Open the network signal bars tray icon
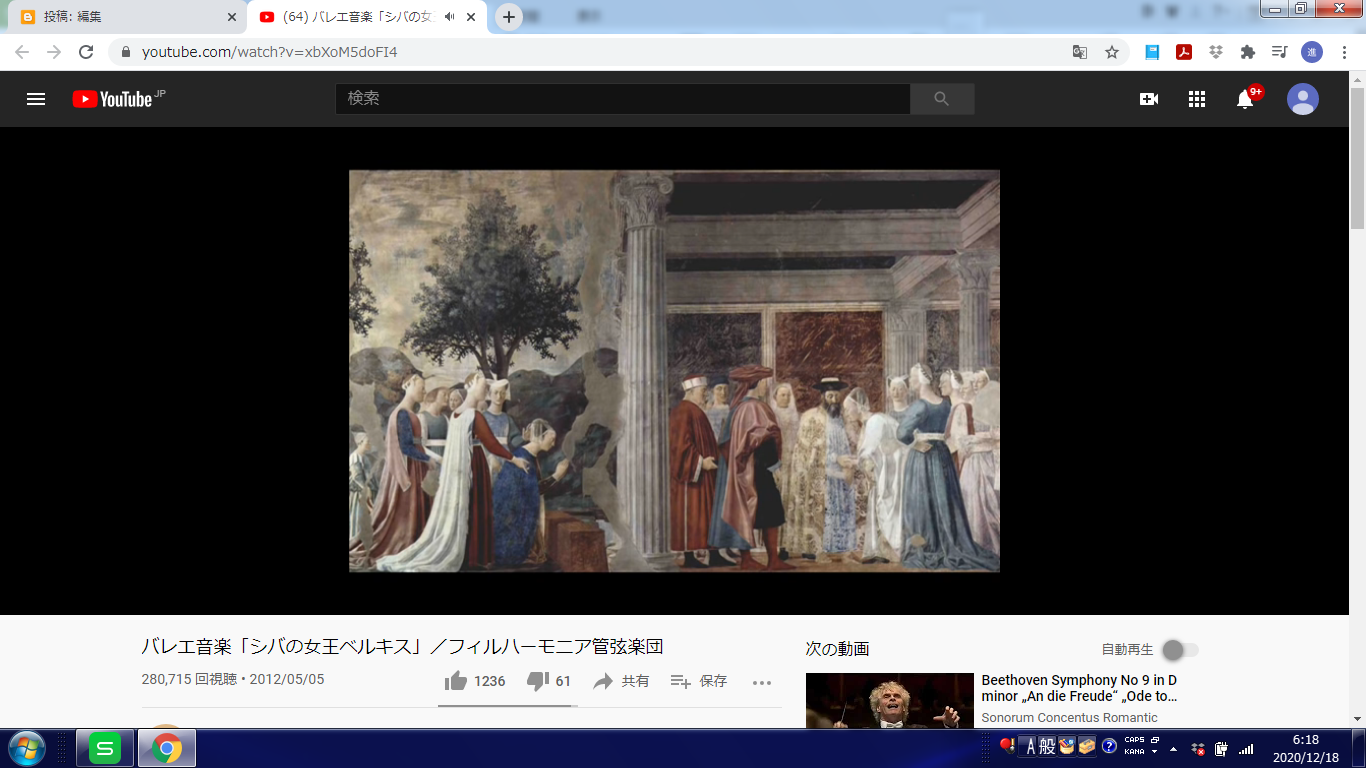Image resolution: width=1366 pixels, height=768 pixels. [1246, 748]
